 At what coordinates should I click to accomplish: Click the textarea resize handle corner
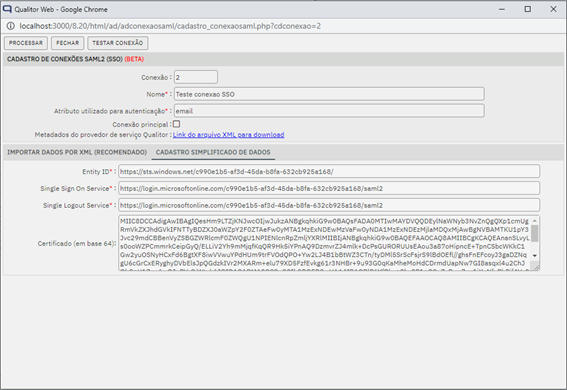(x=536, y=267)
